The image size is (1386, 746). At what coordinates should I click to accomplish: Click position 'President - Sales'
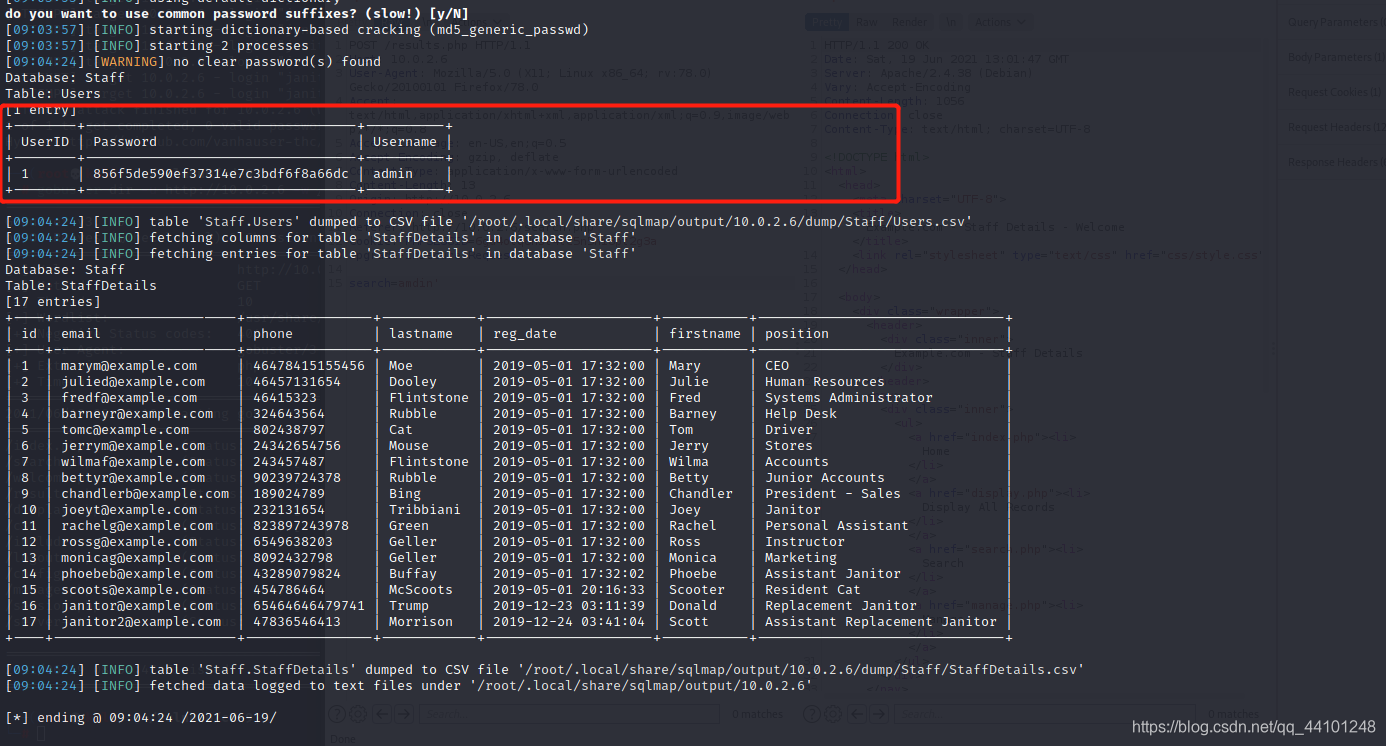(833, 494)
